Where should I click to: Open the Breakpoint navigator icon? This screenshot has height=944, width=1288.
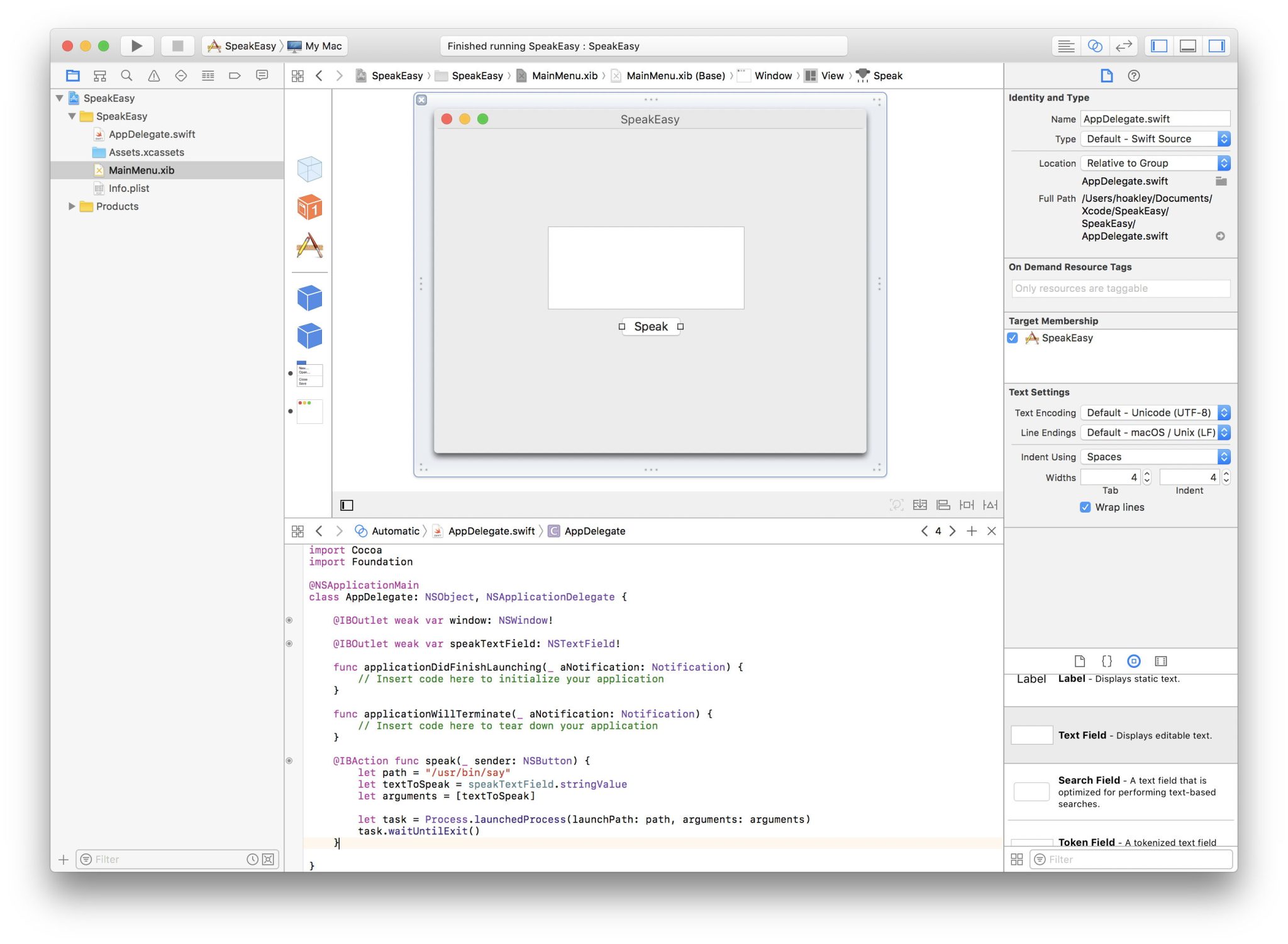235,76
